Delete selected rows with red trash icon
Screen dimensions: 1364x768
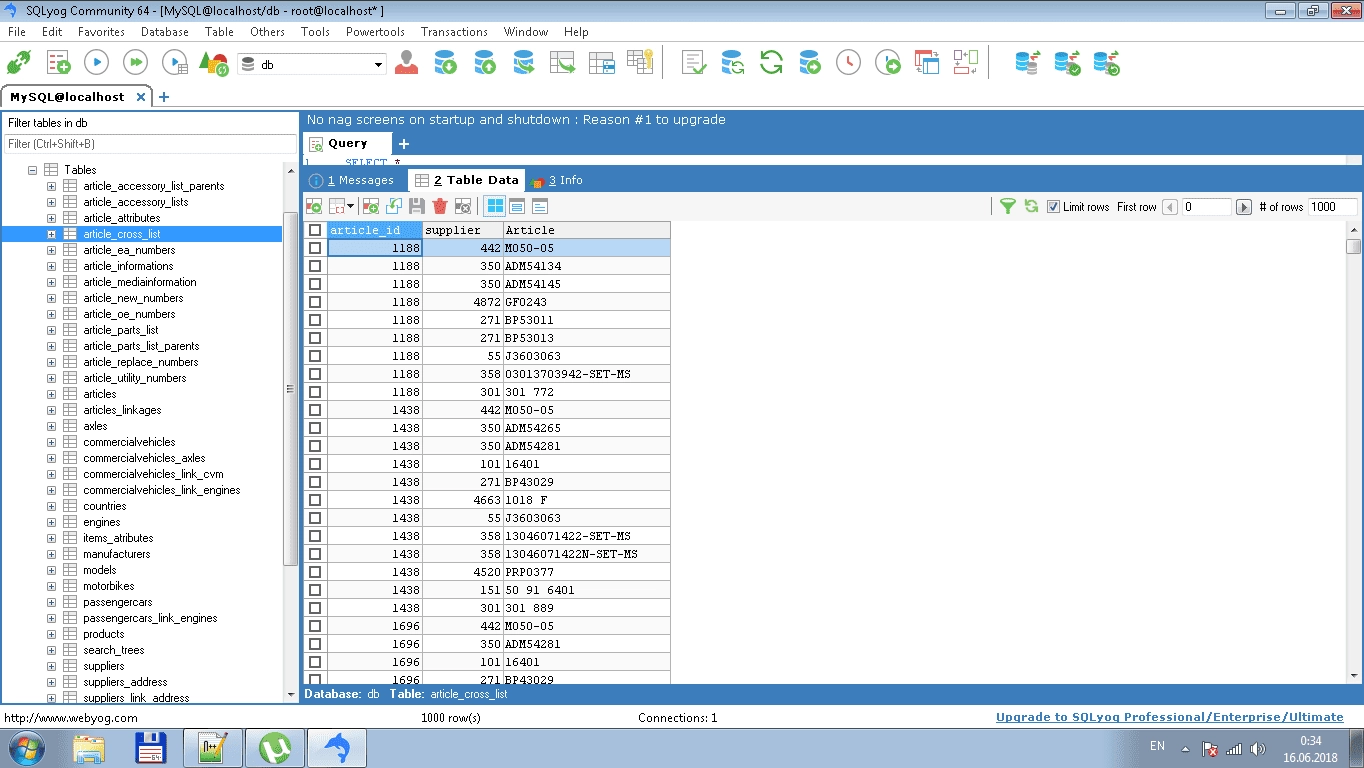point(440,206)
